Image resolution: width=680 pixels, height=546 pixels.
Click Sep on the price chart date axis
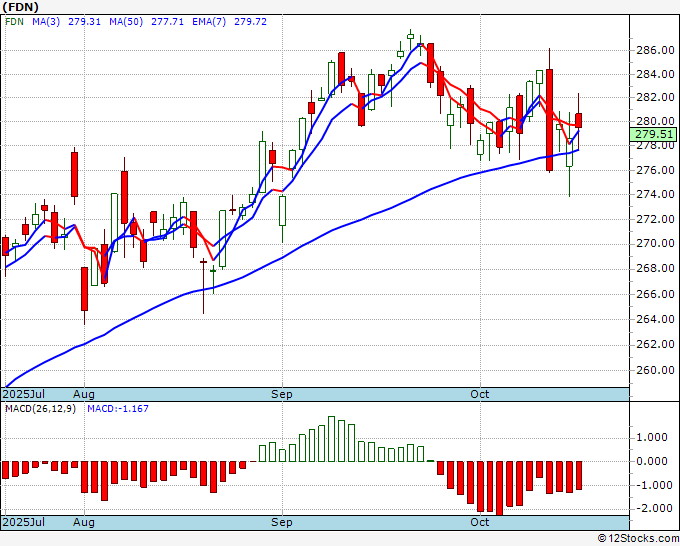282,394
